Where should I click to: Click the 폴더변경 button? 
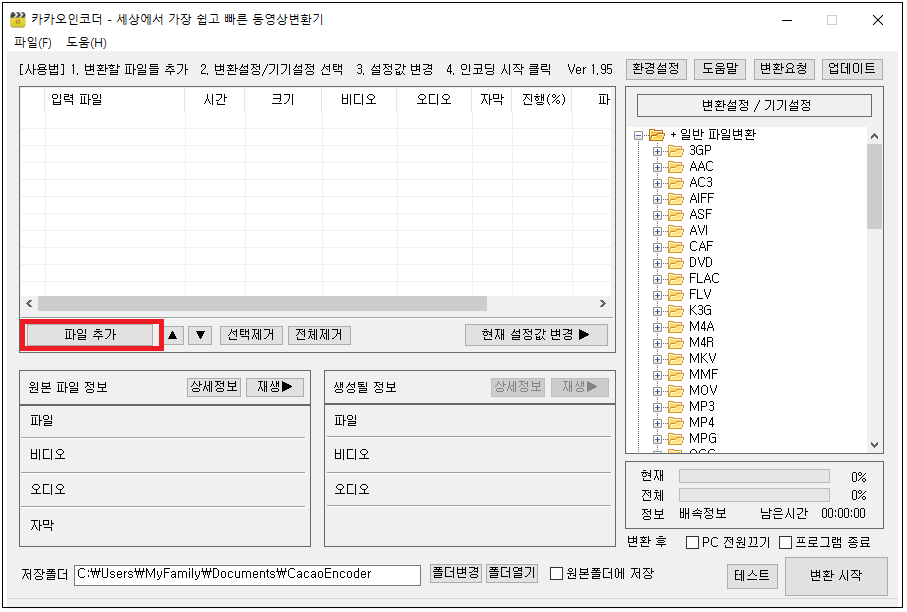[x=456, y=573]
